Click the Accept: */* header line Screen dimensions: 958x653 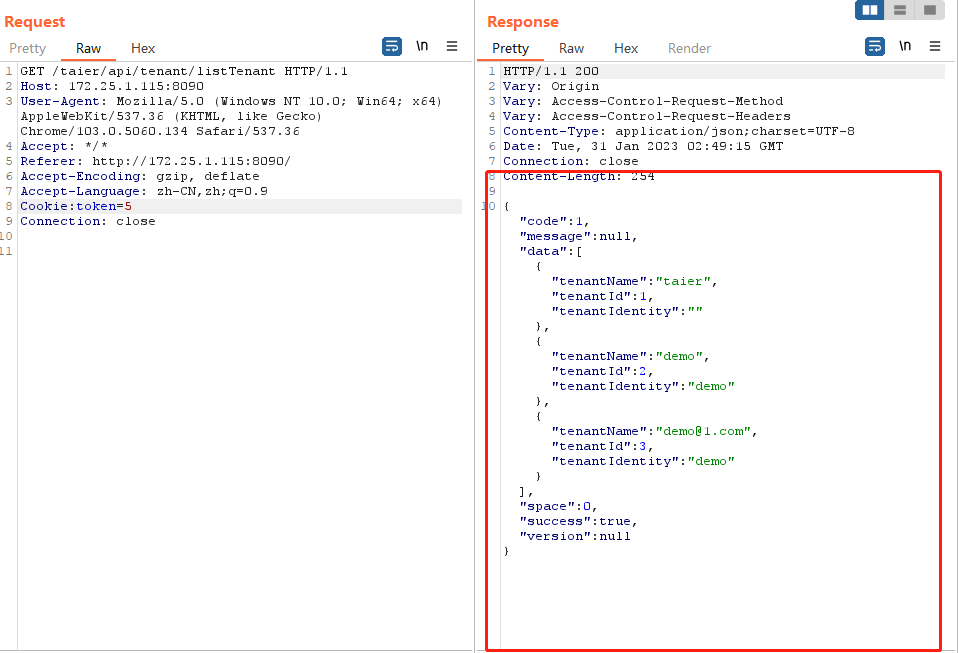point(64,147)
